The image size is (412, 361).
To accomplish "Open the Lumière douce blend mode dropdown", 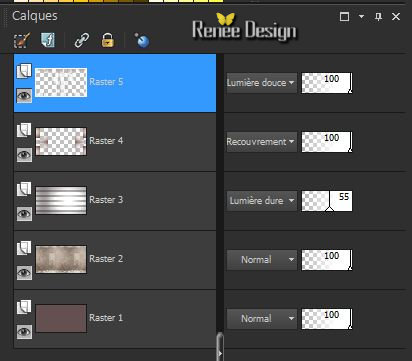I will click(262, 83).
